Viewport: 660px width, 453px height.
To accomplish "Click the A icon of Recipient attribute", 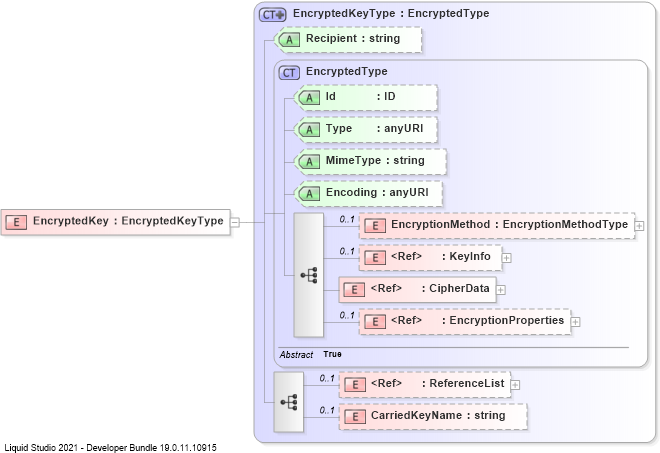I will [289, 40].
